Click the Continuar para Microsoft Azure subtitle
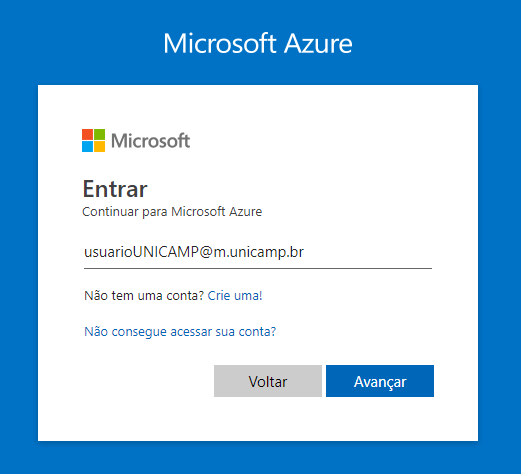521x474 pixels. pos(172,212)
